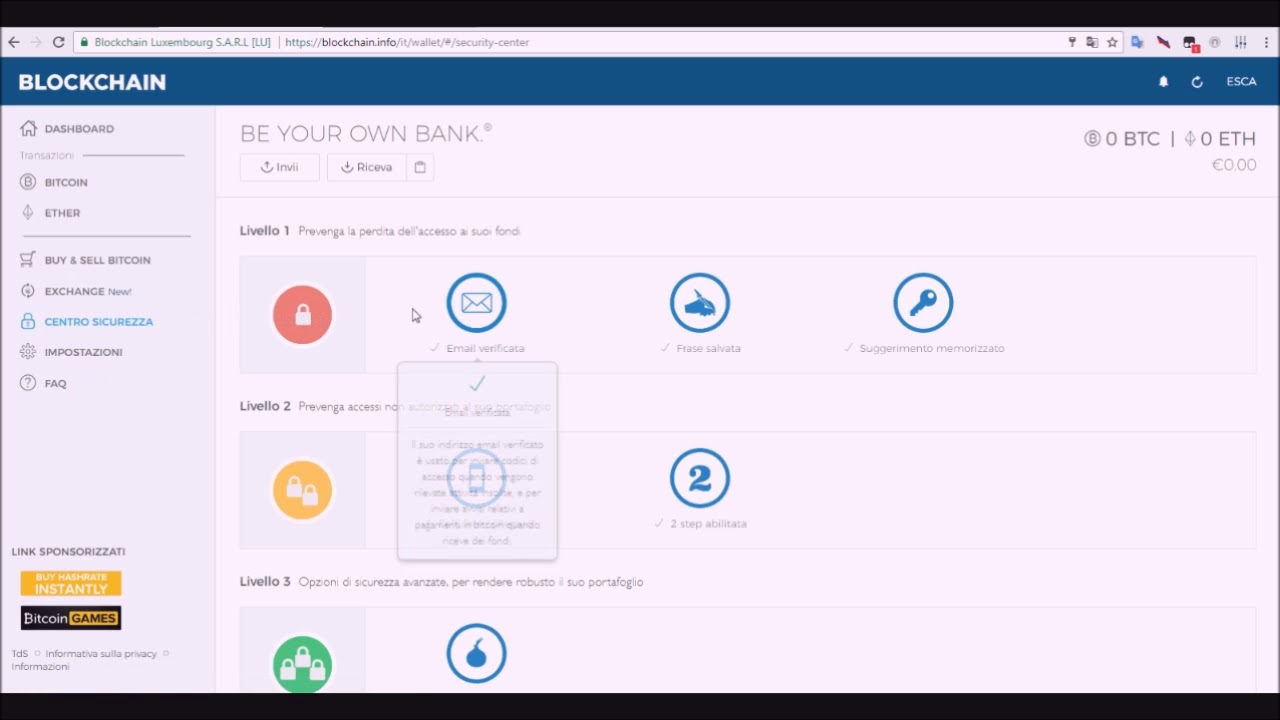
Task: Click the red arrow extension icon
Action: click(x=1163, y=42)
